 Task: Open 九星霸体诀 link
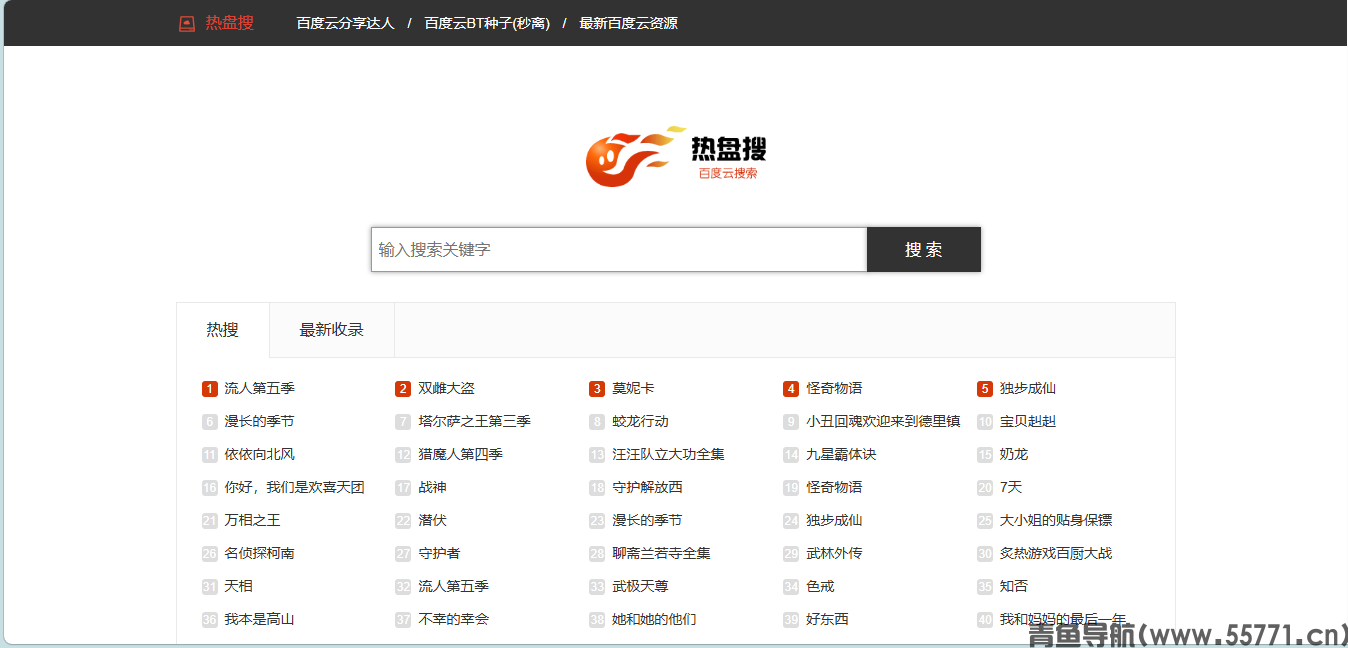[x=841, y=454]
